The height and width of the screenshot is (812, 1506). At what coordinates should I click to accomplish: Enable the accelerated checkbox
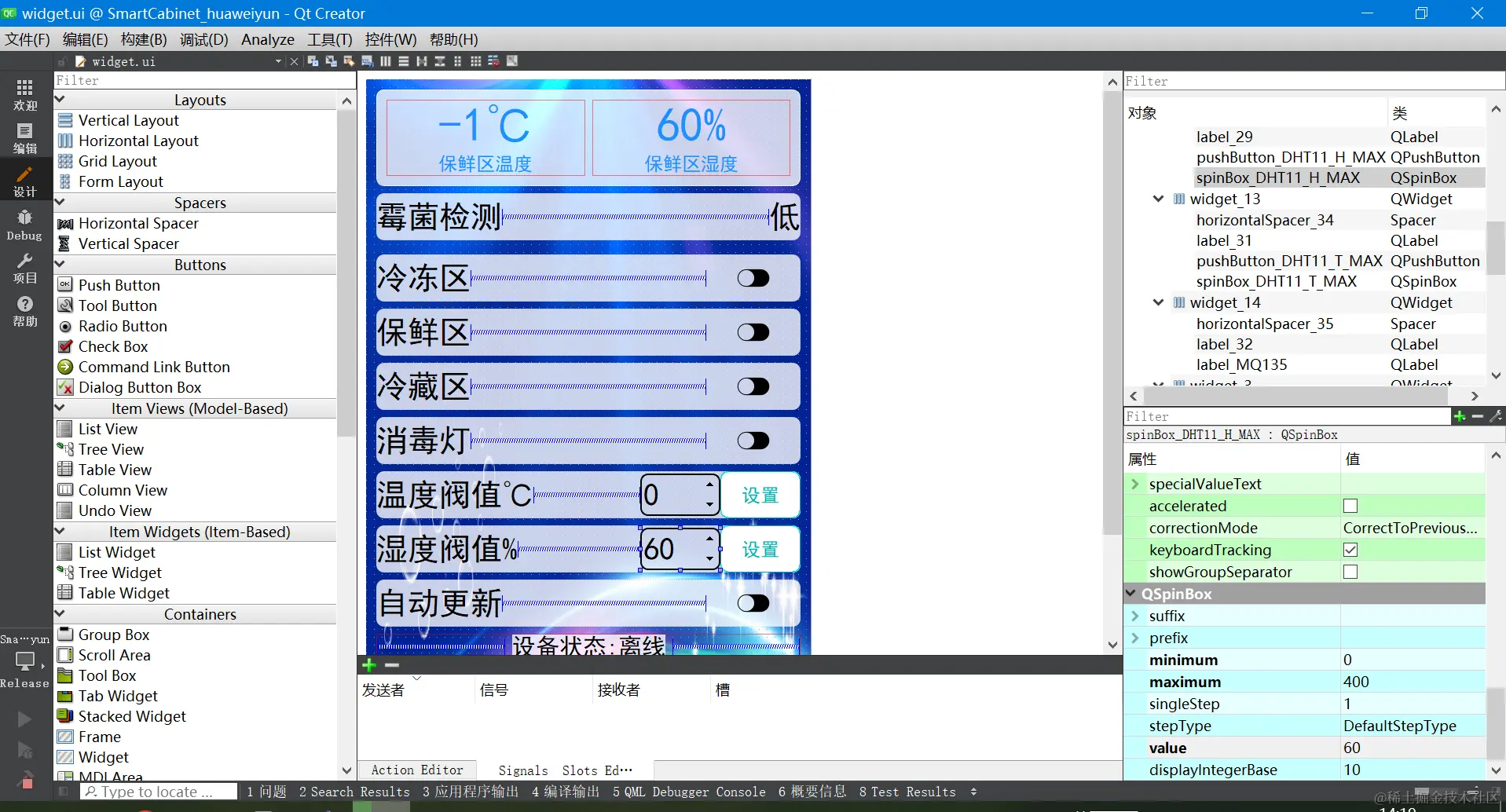(x=1350, y=506)
